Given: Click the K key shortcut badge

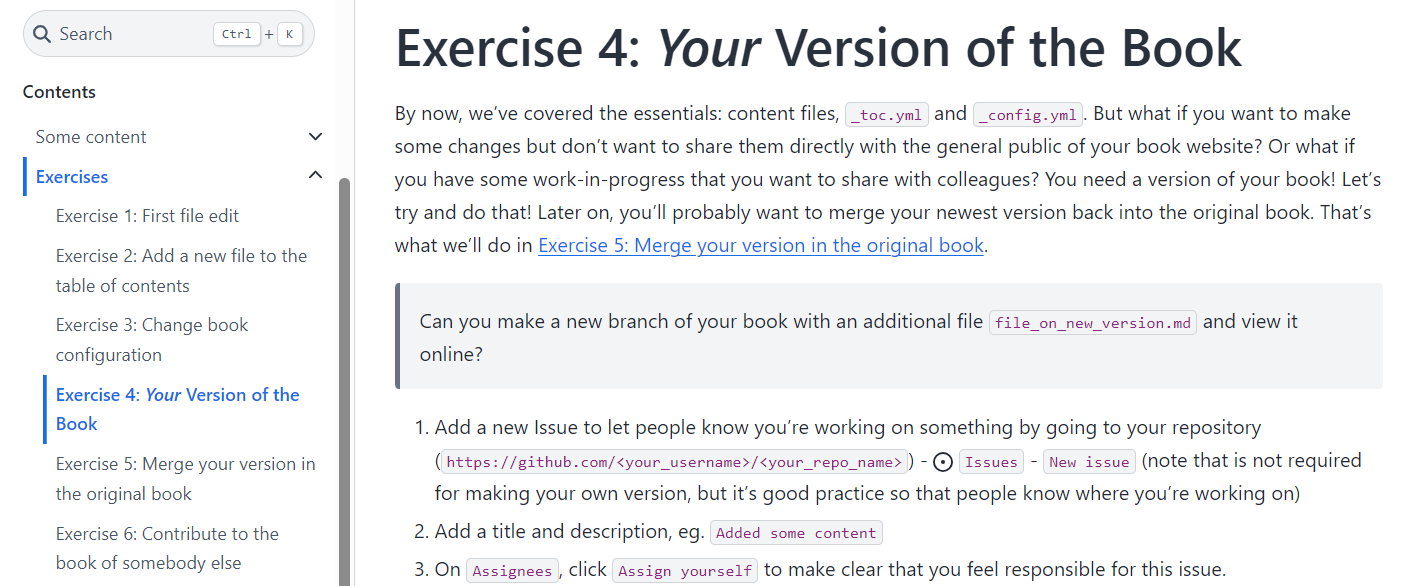Looking at the screenshot, I should [289, 34].
